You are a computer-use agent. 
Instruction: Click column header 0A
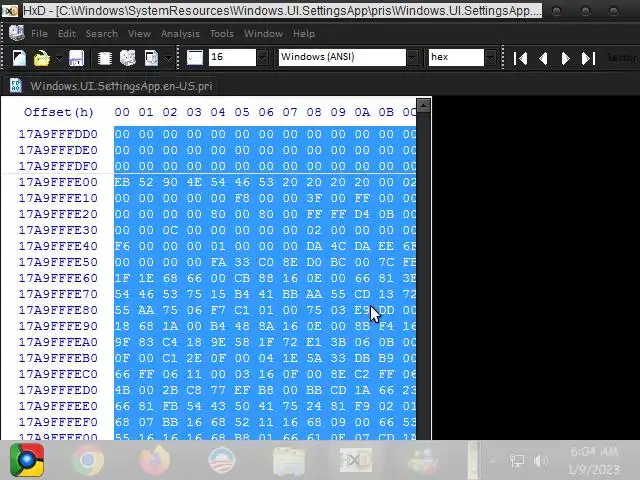pyautogui.click(x=362, y=112)
